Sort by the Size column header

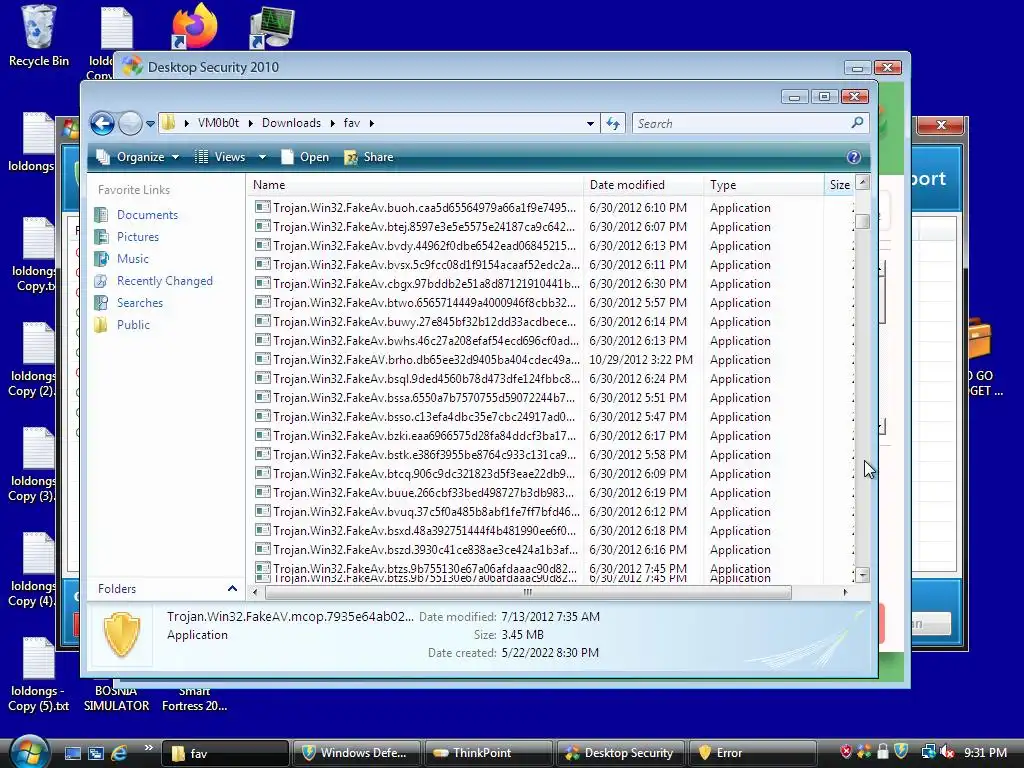pos(839,185)
